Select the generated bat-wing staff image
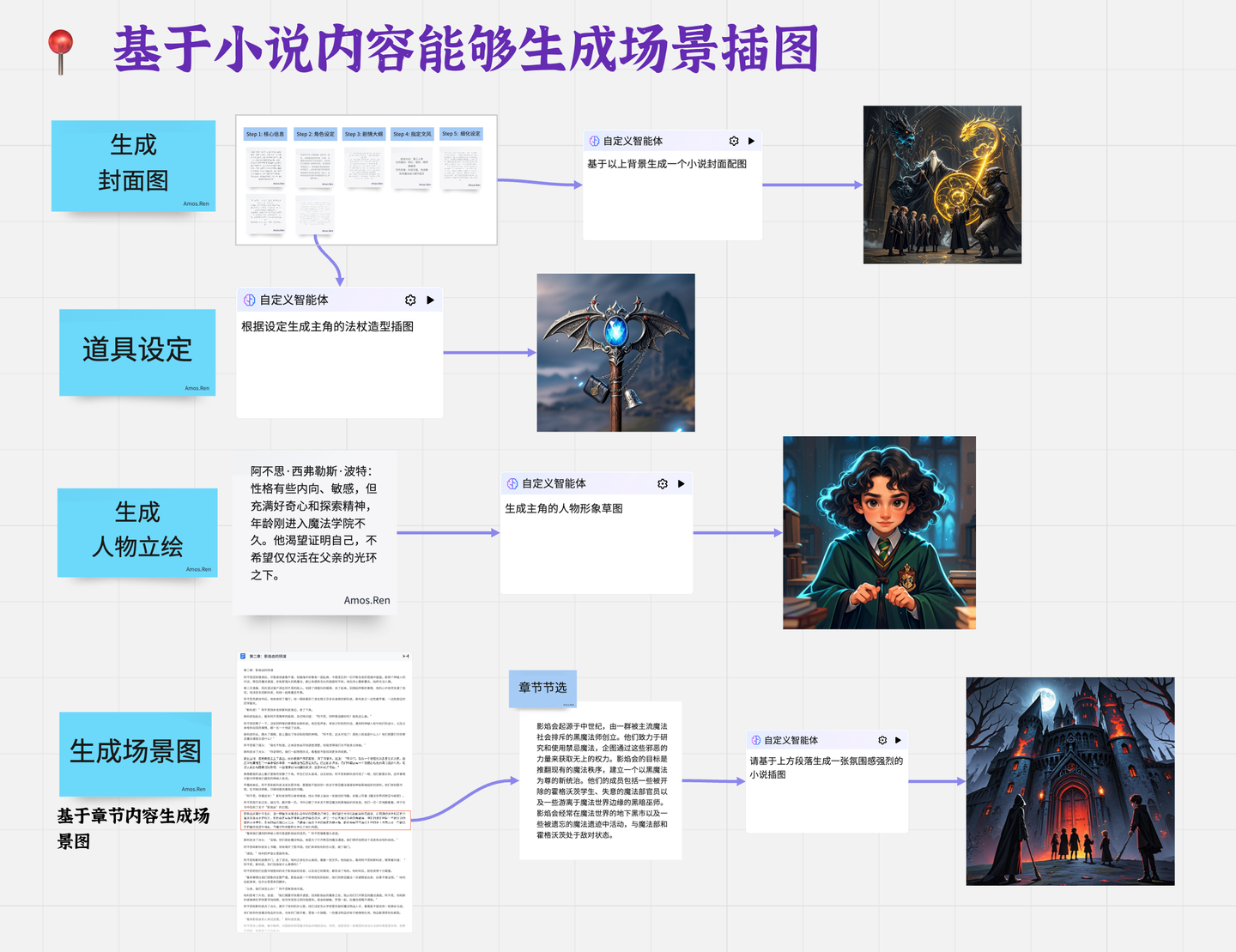The image size is (1236, 952). click(615, 353)
